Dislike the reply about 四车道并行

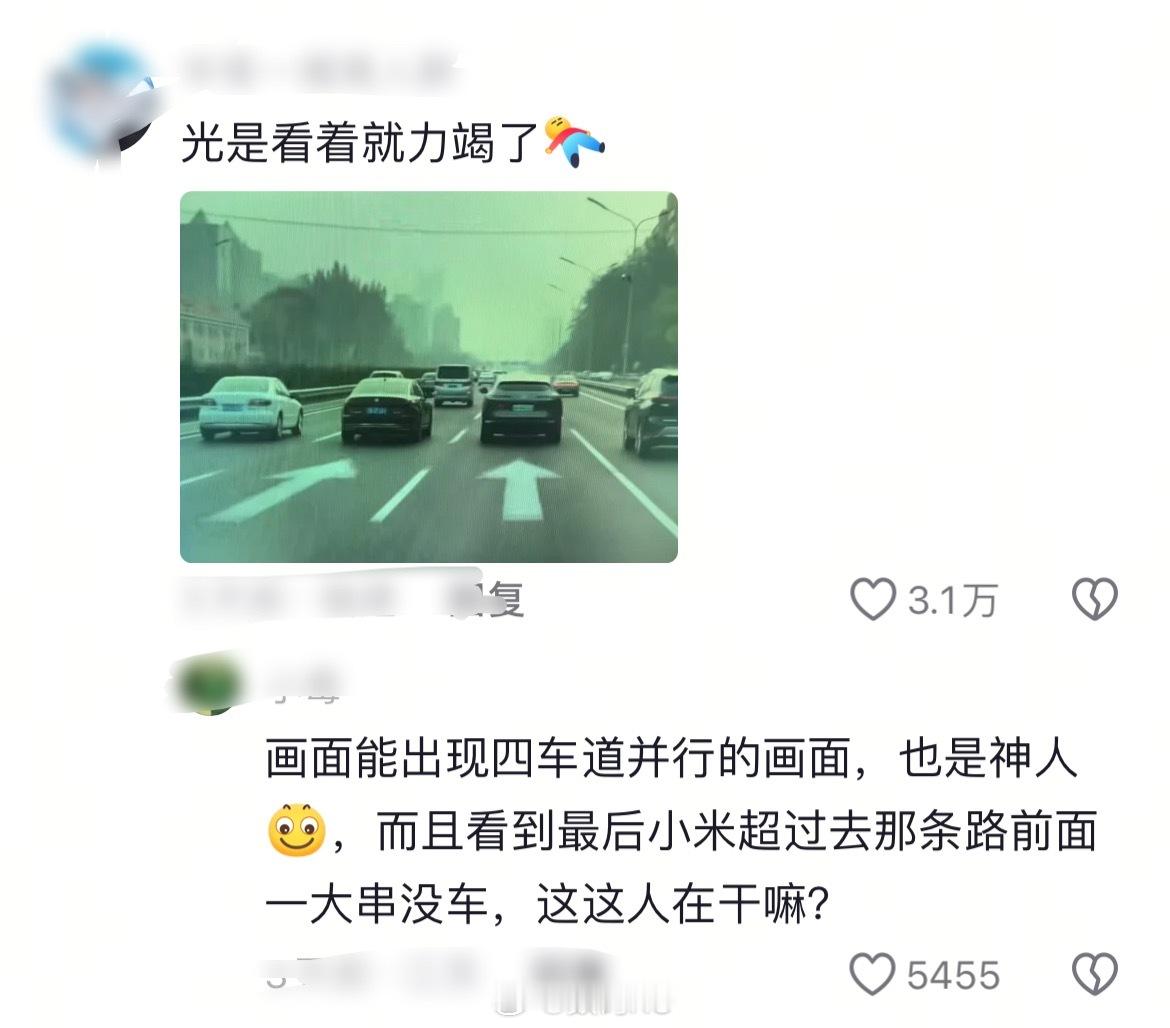tap(1095, 974)
